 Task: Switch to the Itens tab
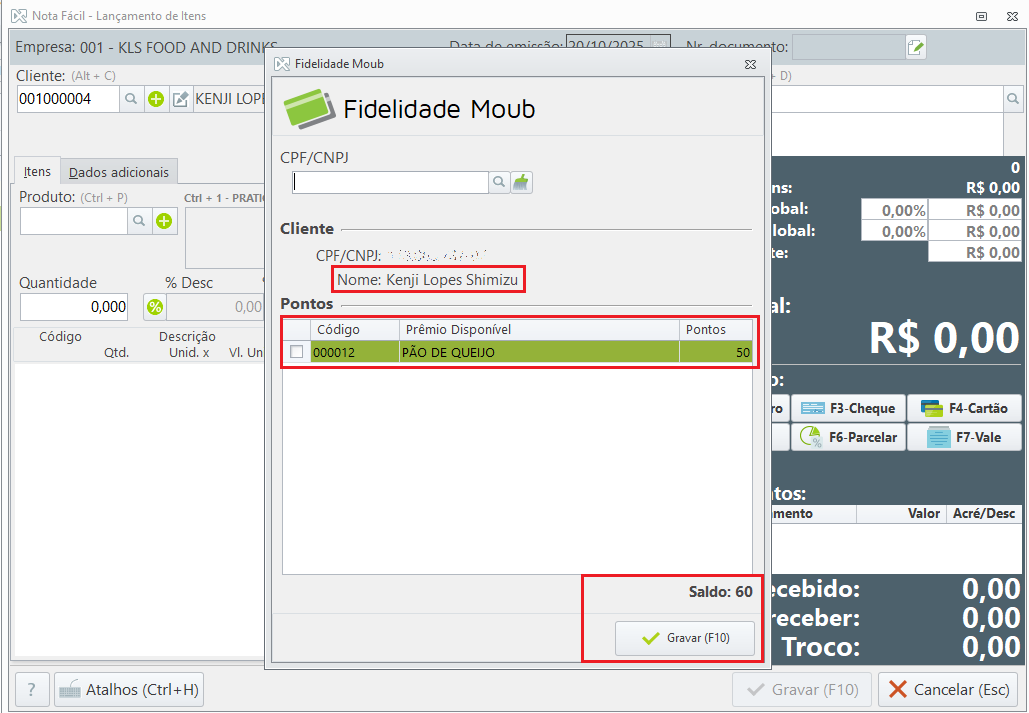[37, 171]
